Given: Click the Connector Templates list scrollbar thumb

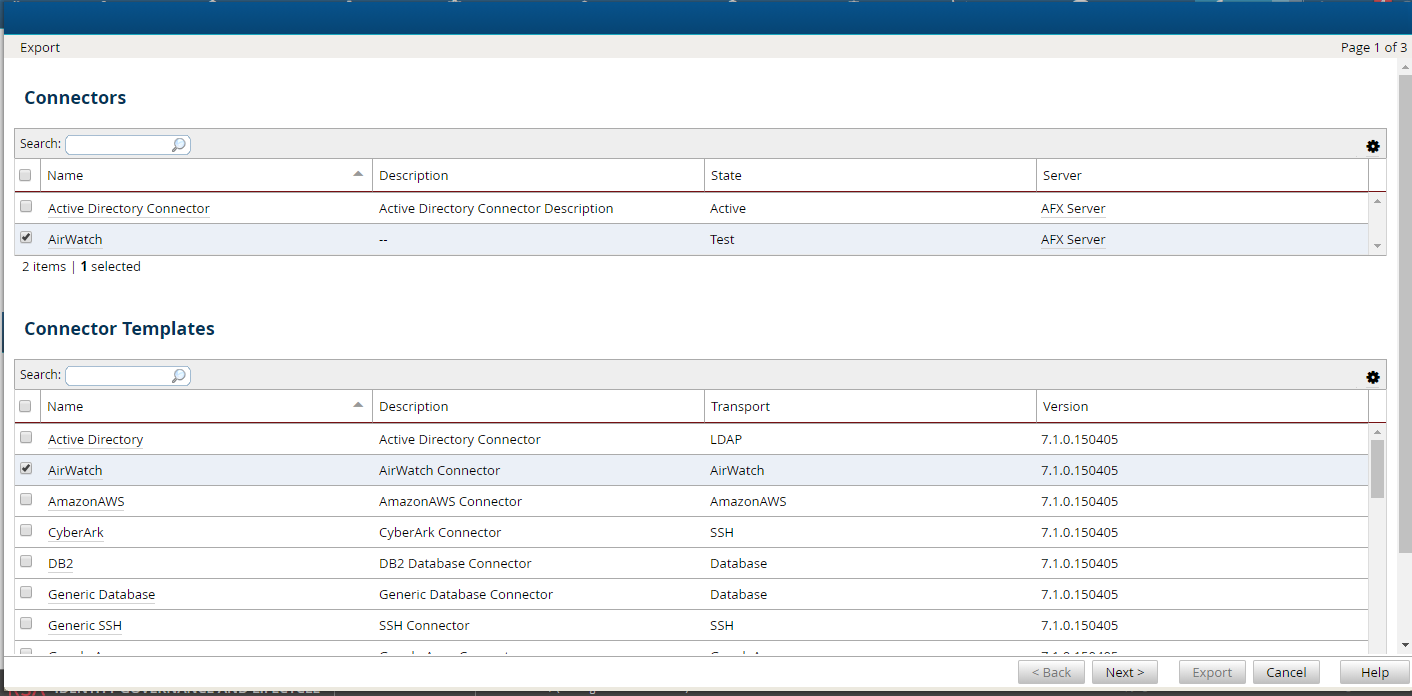Looking at the screenshot, I should tap(1377, 468).
